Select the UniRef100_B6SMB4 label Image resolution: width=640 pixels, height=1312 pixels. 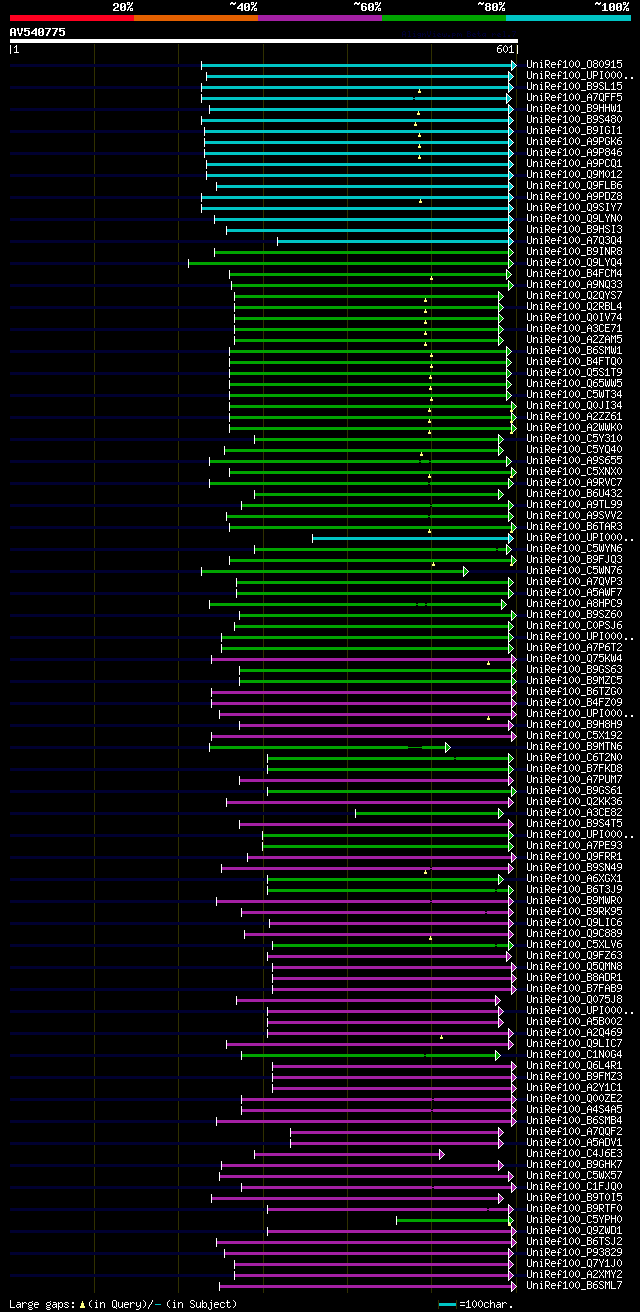click(574, 1120)
